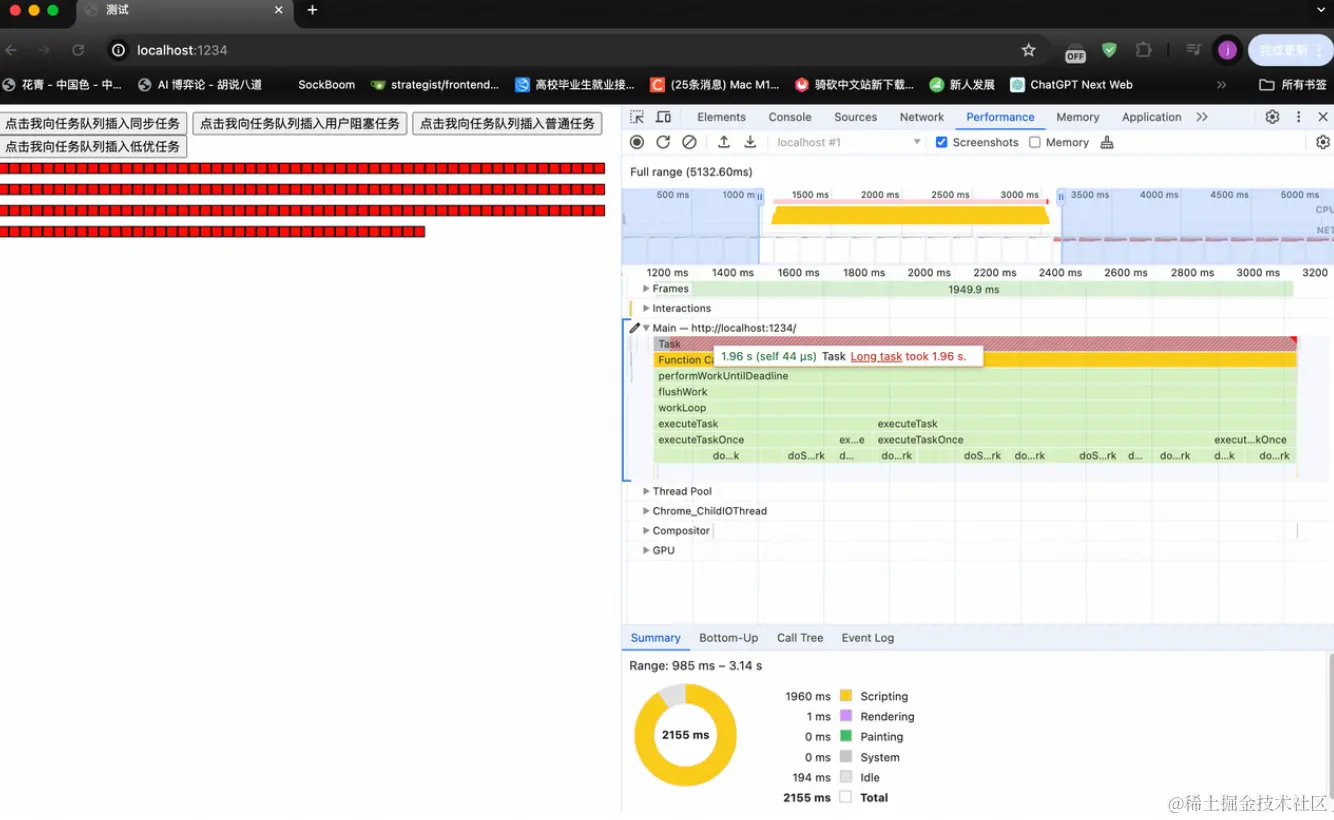The image size is (1334, 820).
Task: Click the button to insert 用户阻塞任务
Action: (x=300, y=124)
